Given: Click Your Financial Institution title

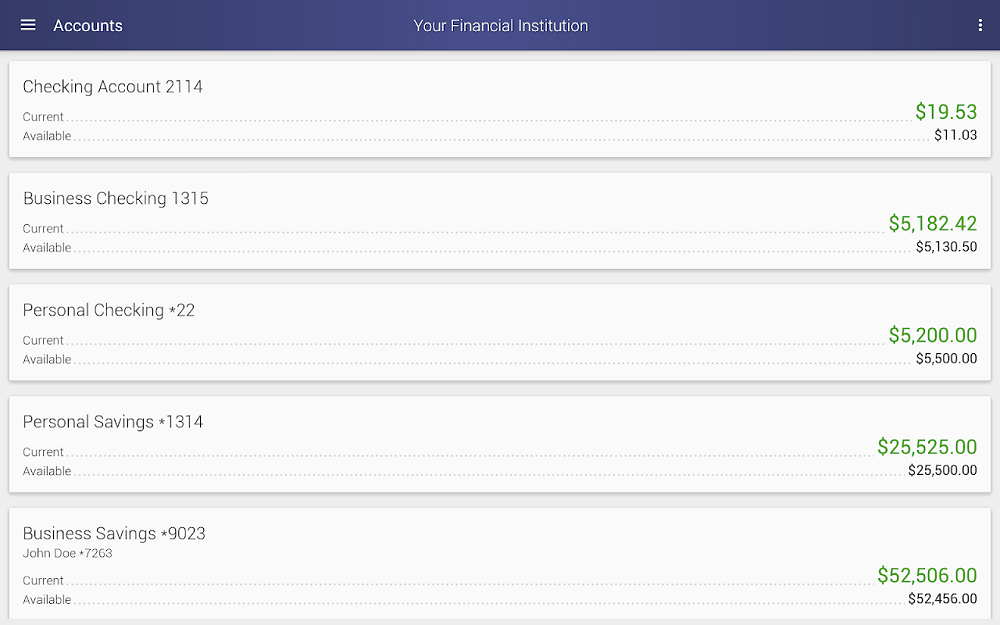Looking at the screenshot, I should pos(500,26).
